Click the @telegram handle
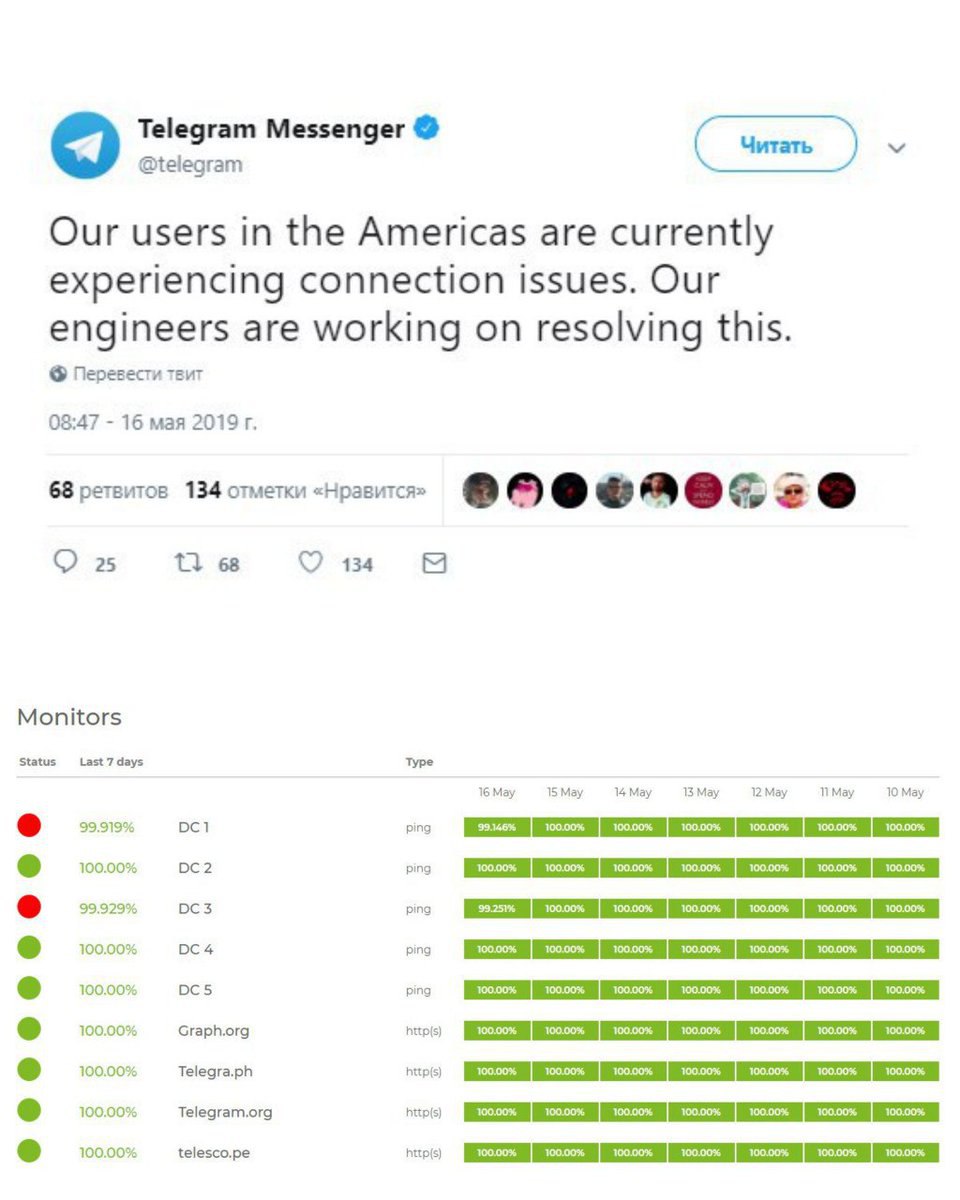960x1200 pixels. click(x=190, y=164)
